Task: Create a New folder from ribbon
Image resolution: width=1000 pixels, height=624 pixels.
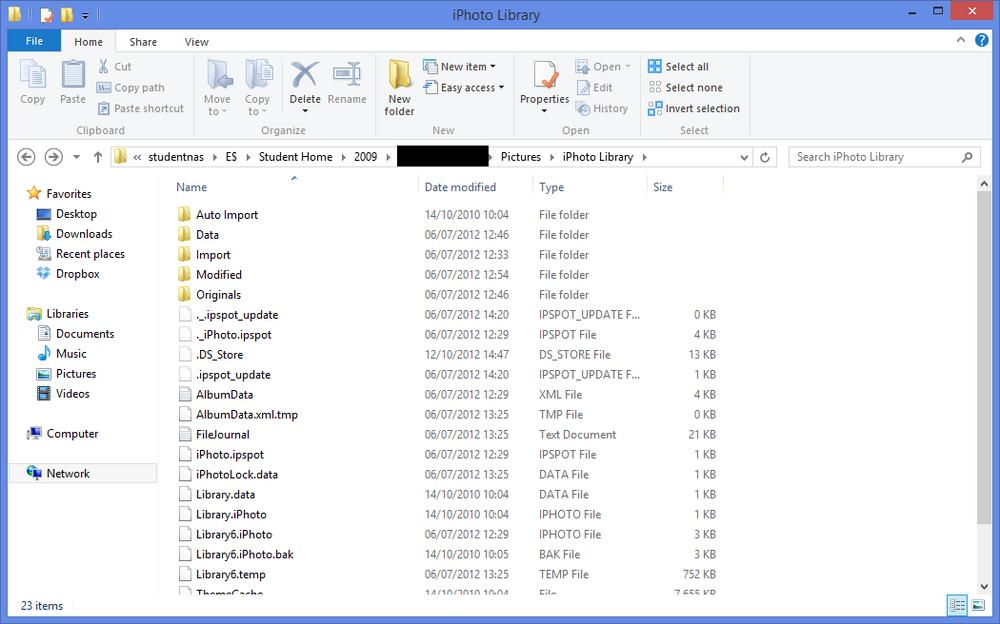Action: (399, 88)
